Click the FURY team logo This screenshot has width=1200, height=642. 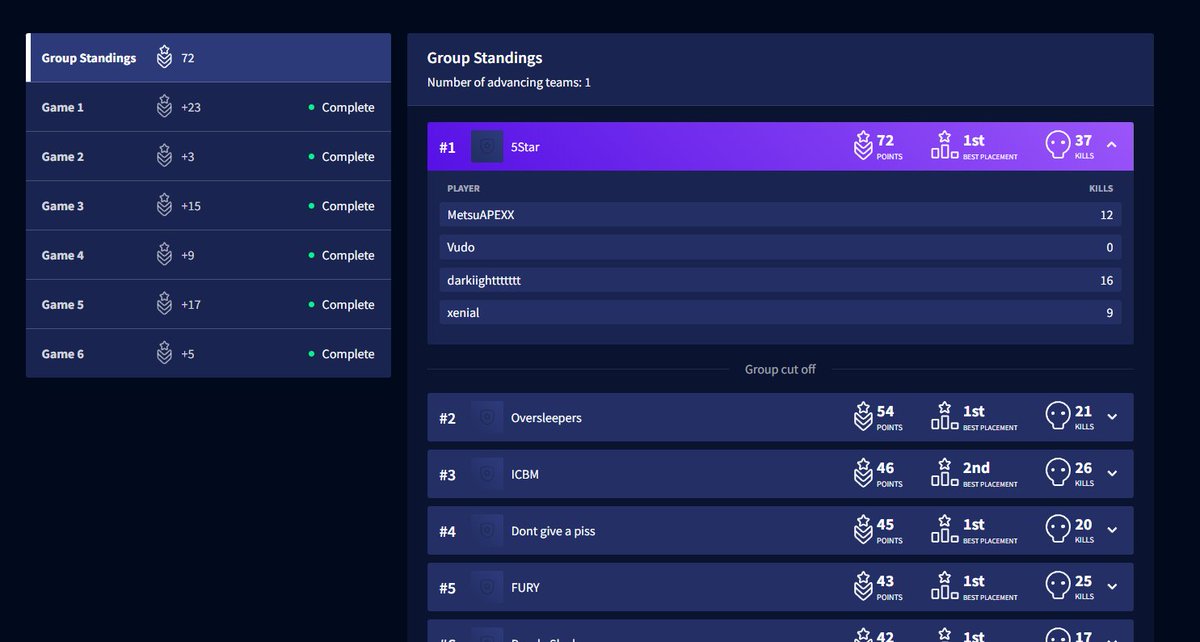pyautogui.click(x=487, y=587)
